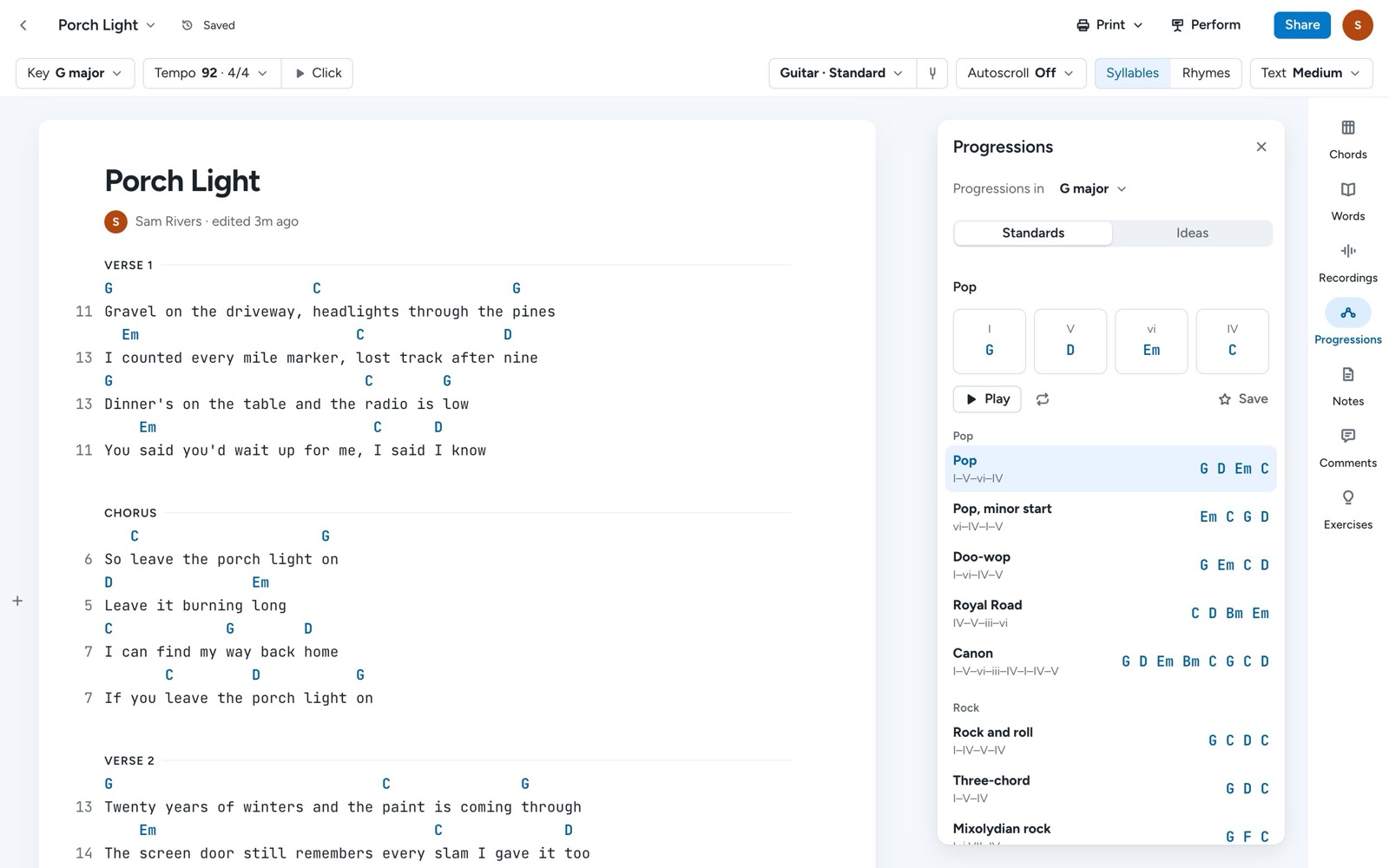Select Pop, minor start progression
Screen dimensions: 1389x868
1110,517
